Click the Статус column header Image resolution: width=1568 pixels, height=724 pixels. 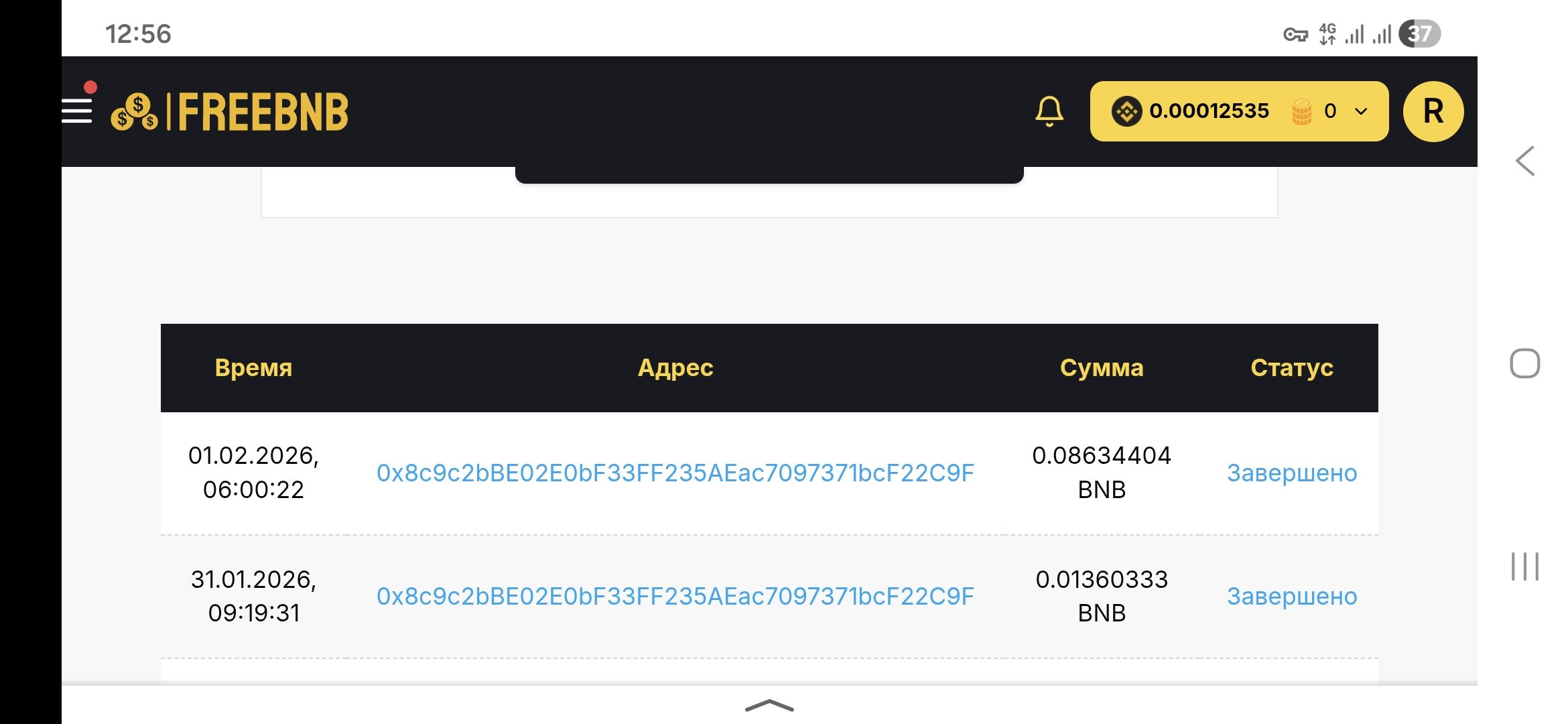(x=1292, y=368)
